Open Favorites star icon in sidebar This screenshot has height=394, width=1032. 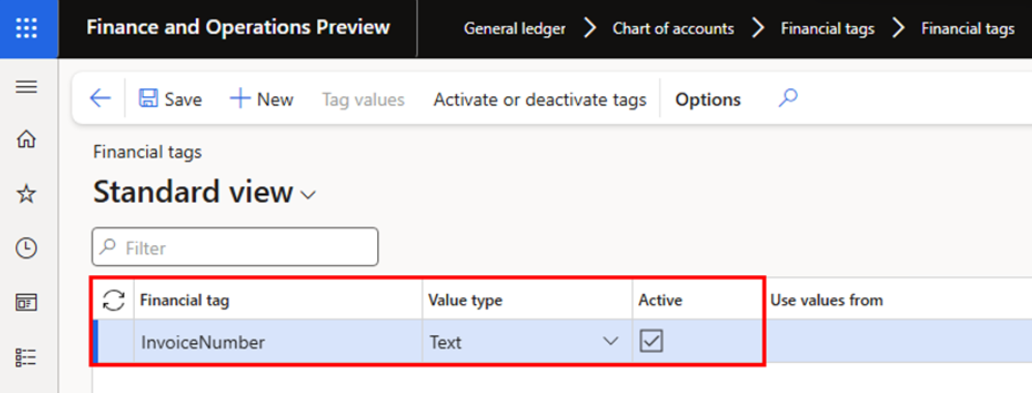coord(26,194)
